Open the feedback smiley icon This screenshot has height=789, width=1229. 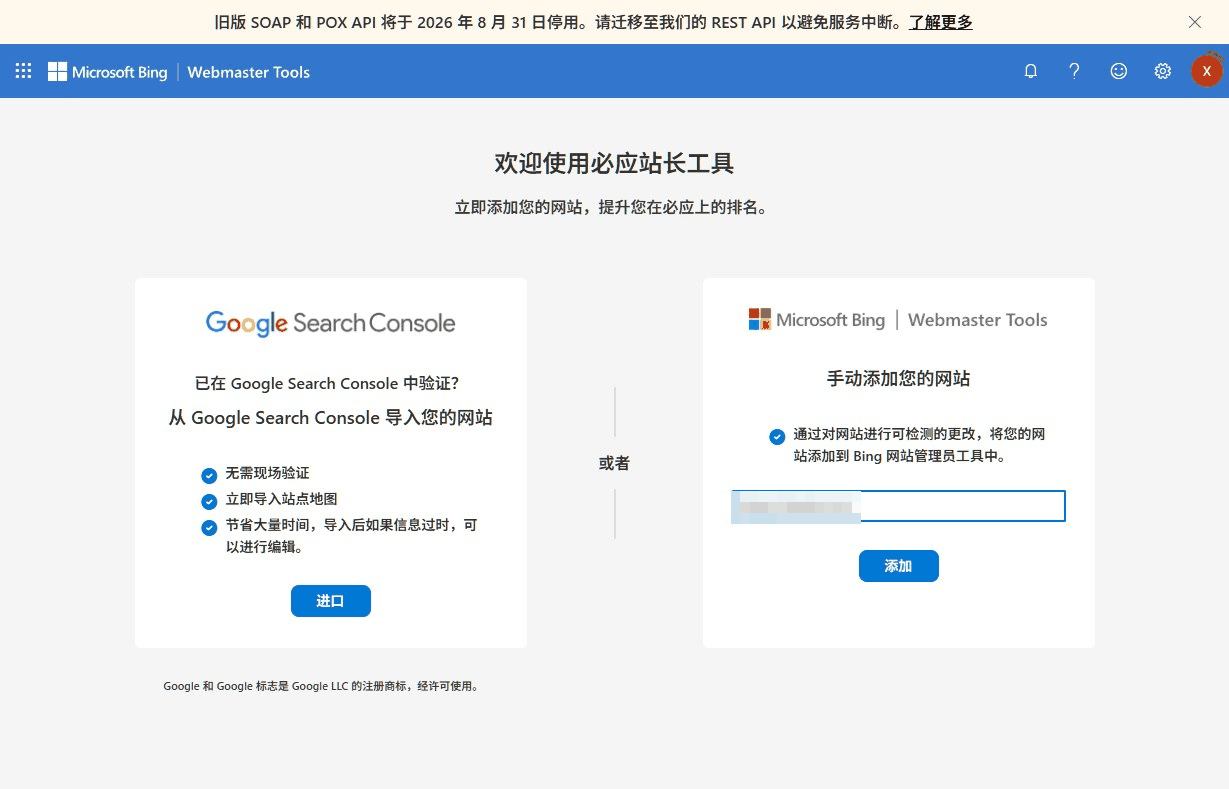(x=1119, y=71)
